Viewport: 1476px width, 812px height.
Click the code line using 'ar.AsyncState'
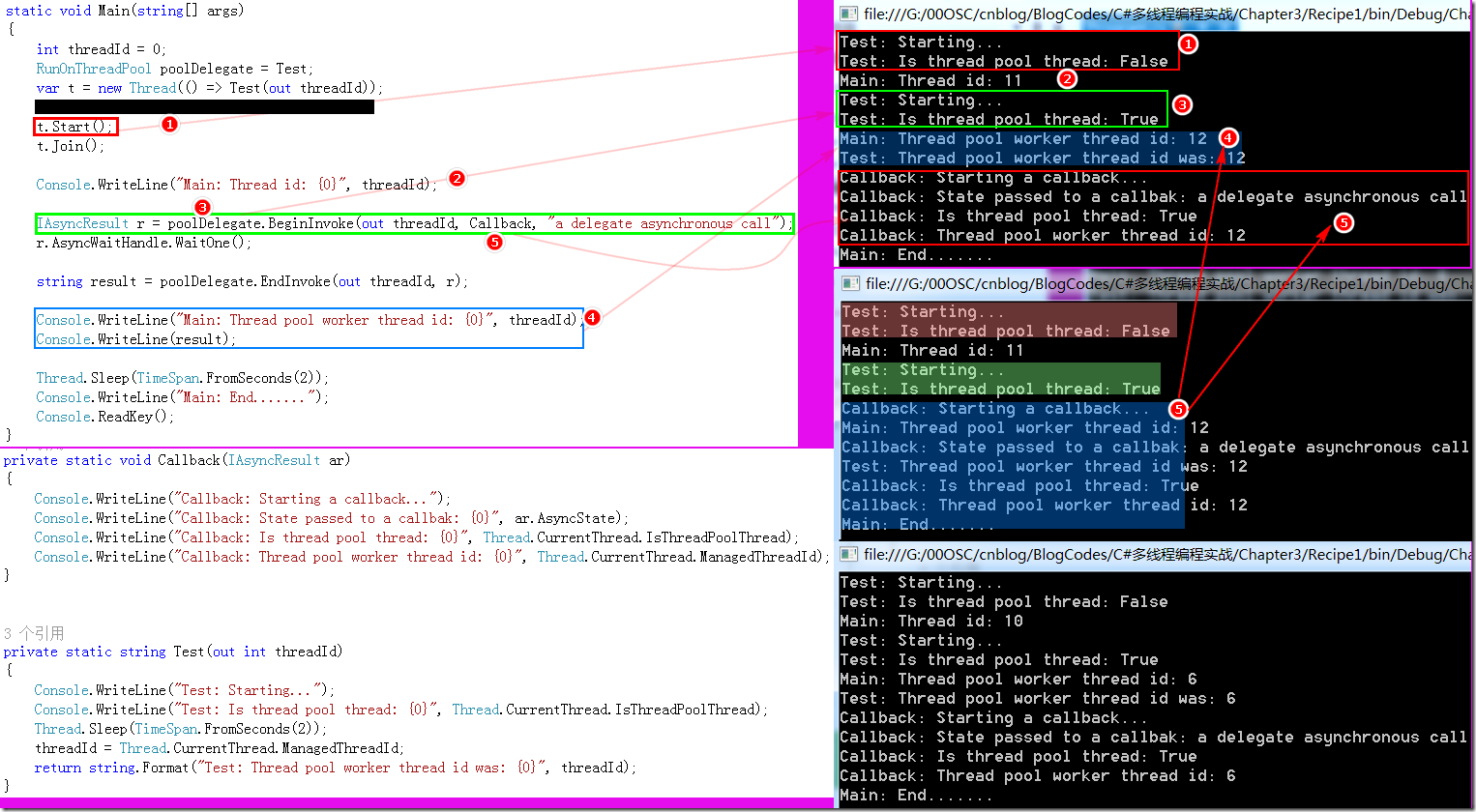(x=332, y=518)
